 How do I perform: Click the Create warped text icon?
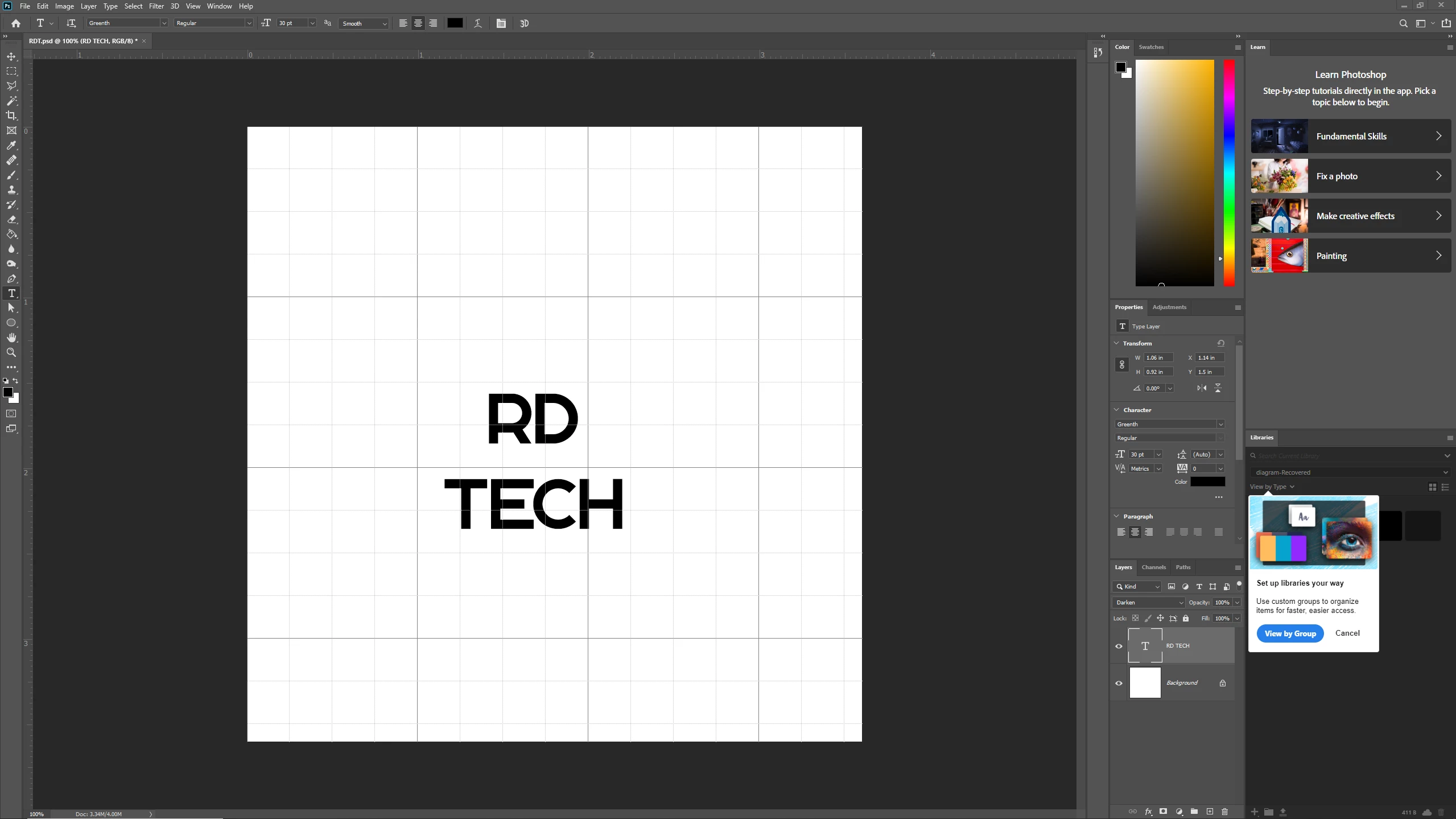click(x=478, y=23)
